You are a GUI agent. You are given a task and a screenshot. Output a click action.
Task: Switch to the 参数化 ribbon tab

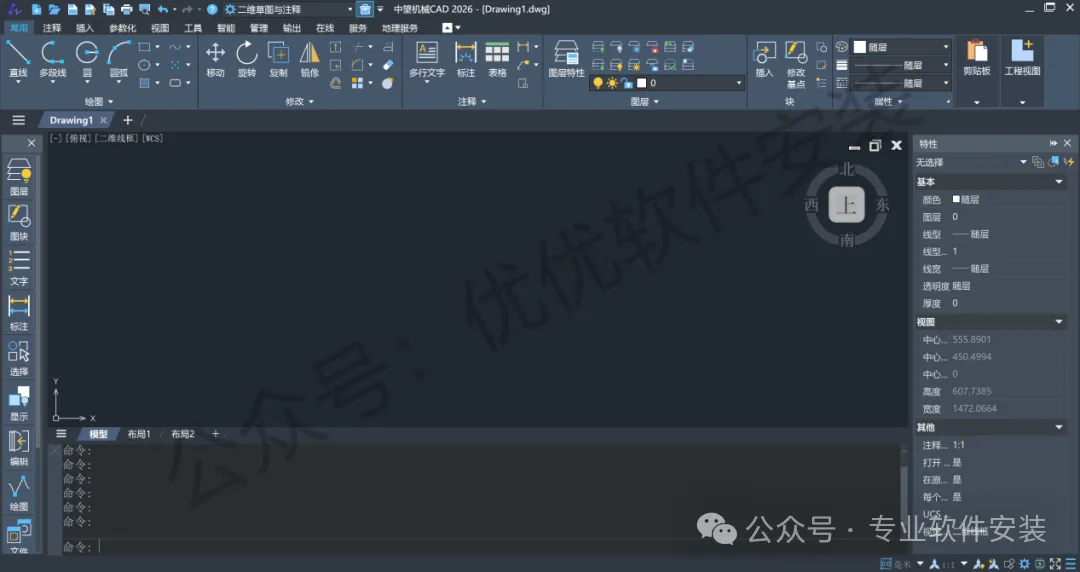click(x=123, y=28)
